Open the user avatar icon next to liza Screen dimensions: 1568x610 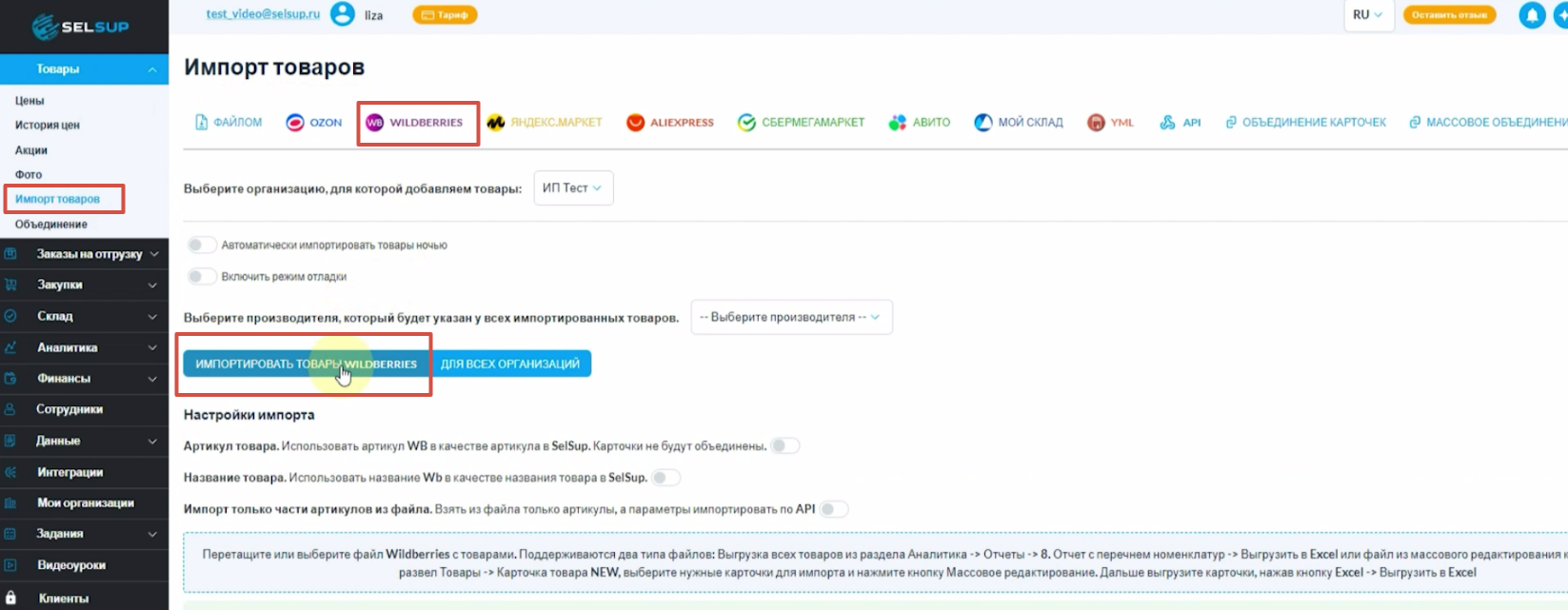tap(343, 14)
